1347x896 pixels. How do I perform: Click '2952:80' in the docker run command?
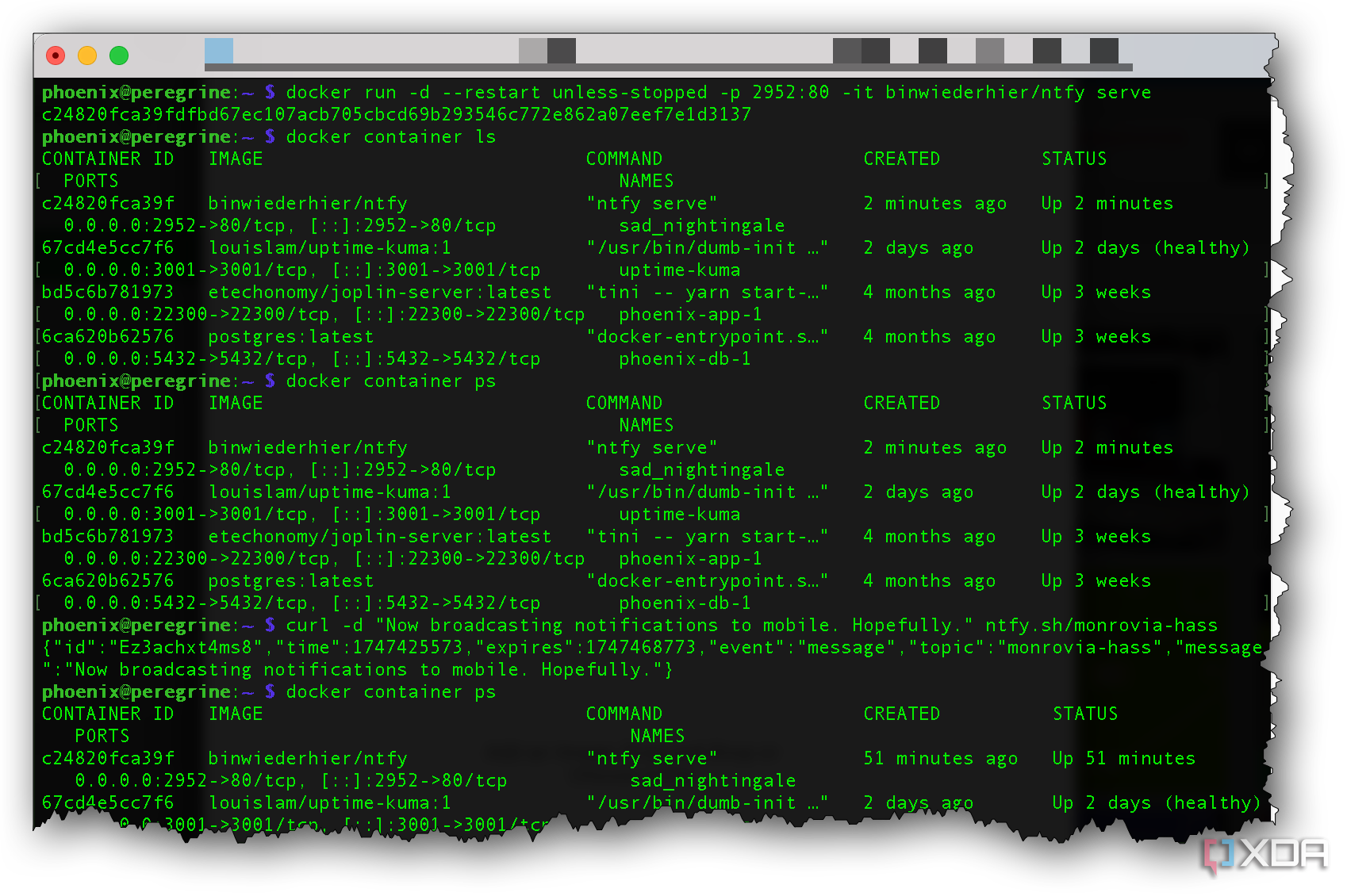coord(791,93)
